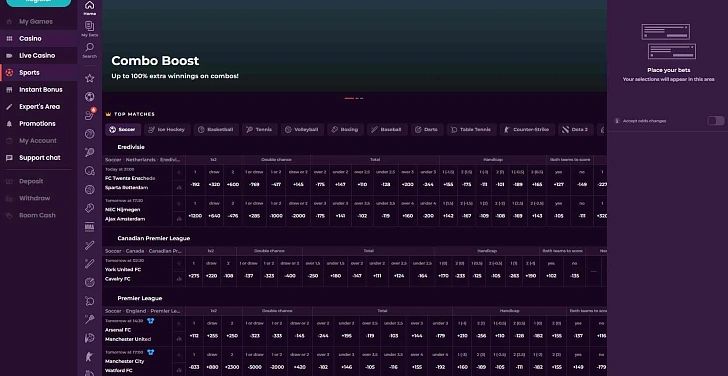Switch to the Baseball tab
Image resolution: width=728 pixels, height=376 pixels.
(x=387, y=130)
